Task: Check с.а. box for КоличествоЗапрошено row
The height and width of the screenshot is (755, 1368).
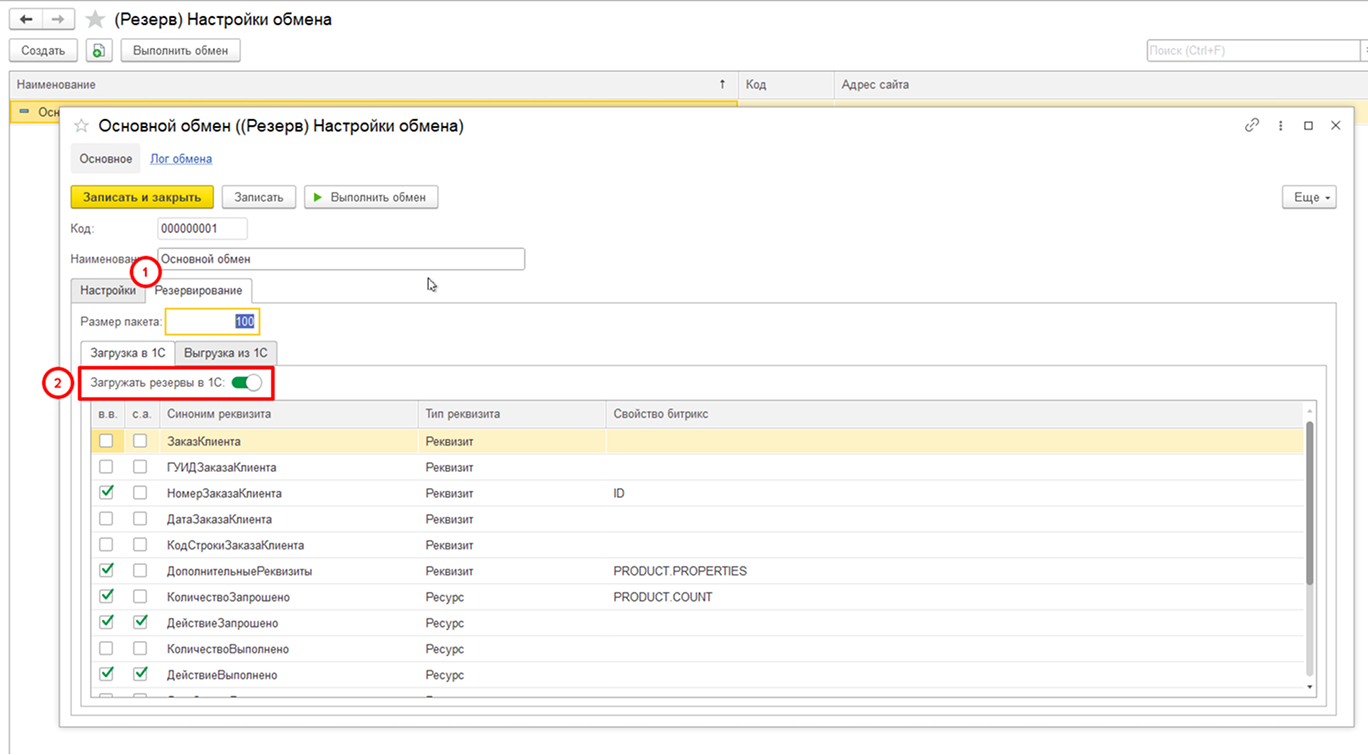Action: click(140, 597)
